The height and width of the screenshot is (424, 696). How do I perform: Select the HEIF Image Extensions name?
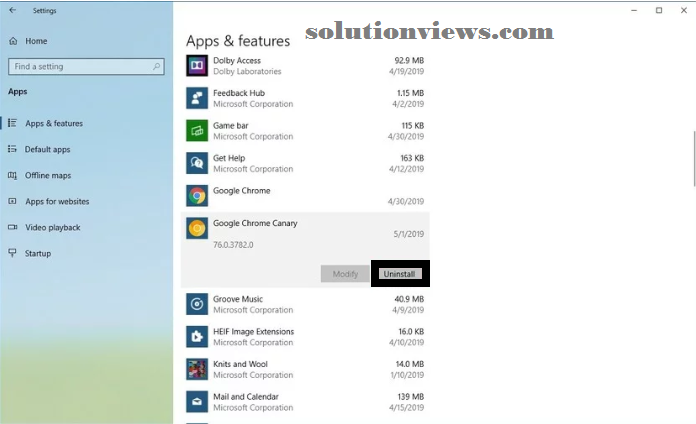tap(253, 331)
